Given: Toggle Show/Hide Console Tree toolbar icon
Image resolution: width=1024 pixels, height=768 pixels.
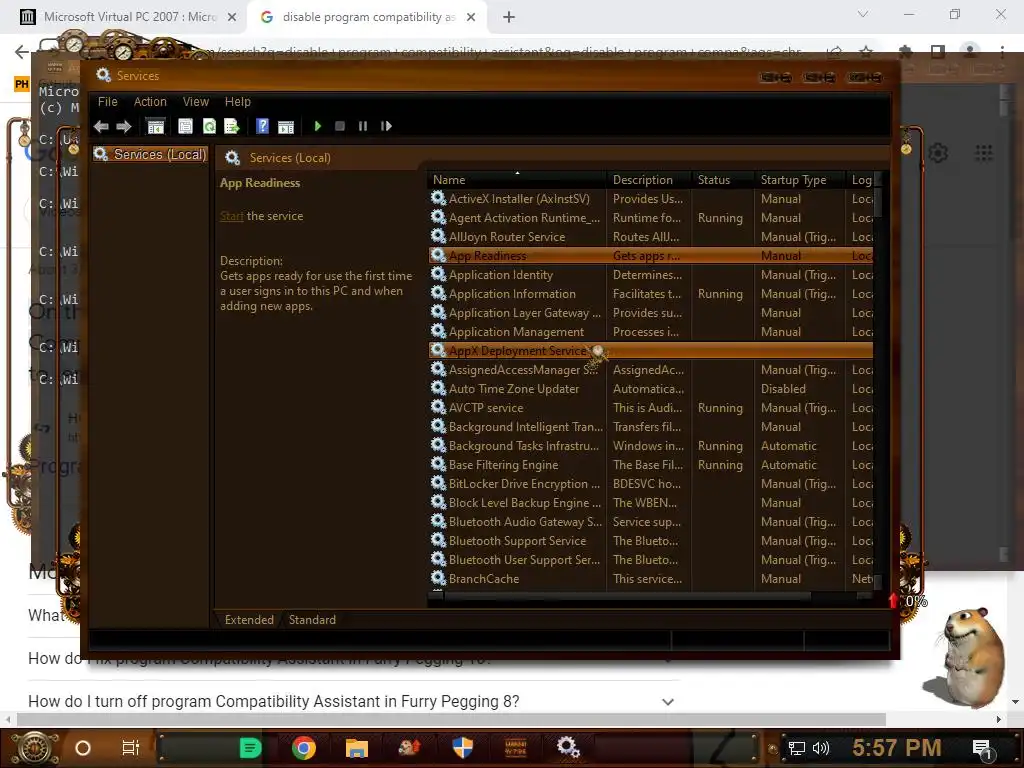Looking at the screenshot, I should [x=155, y=126].
